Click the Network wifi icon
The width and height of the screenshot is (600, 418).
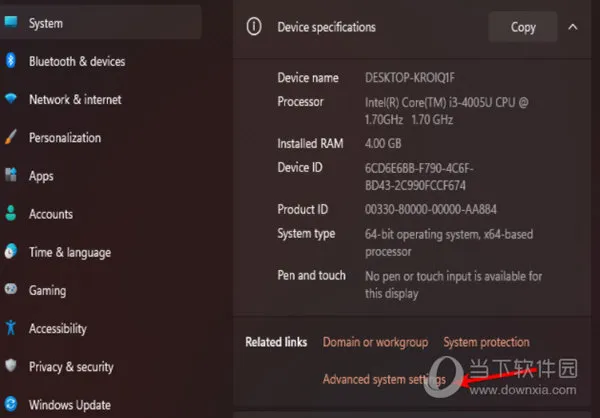tap(11, 98)
